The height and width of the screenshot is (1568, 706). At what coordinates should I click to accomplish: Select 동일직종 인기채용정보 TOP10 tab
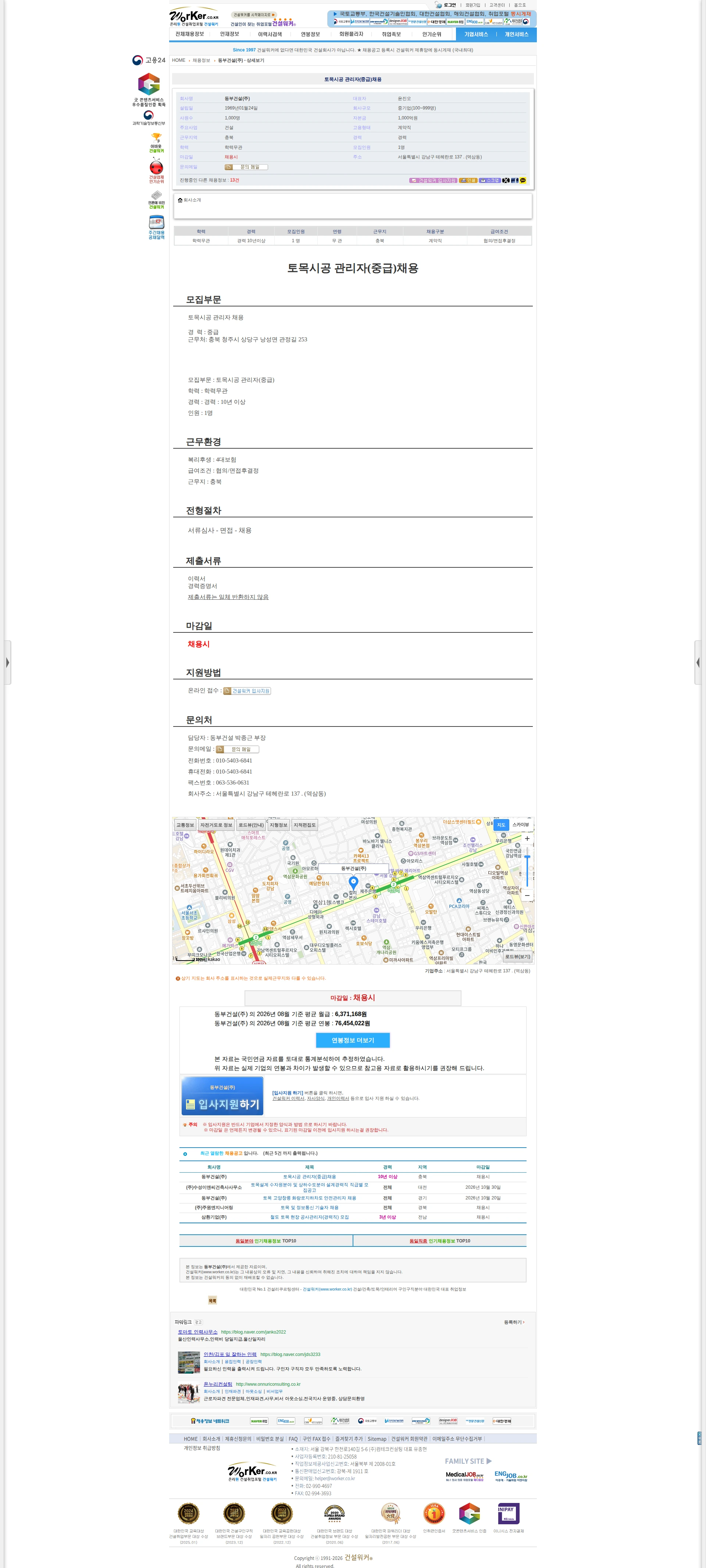coord(440,1241)
